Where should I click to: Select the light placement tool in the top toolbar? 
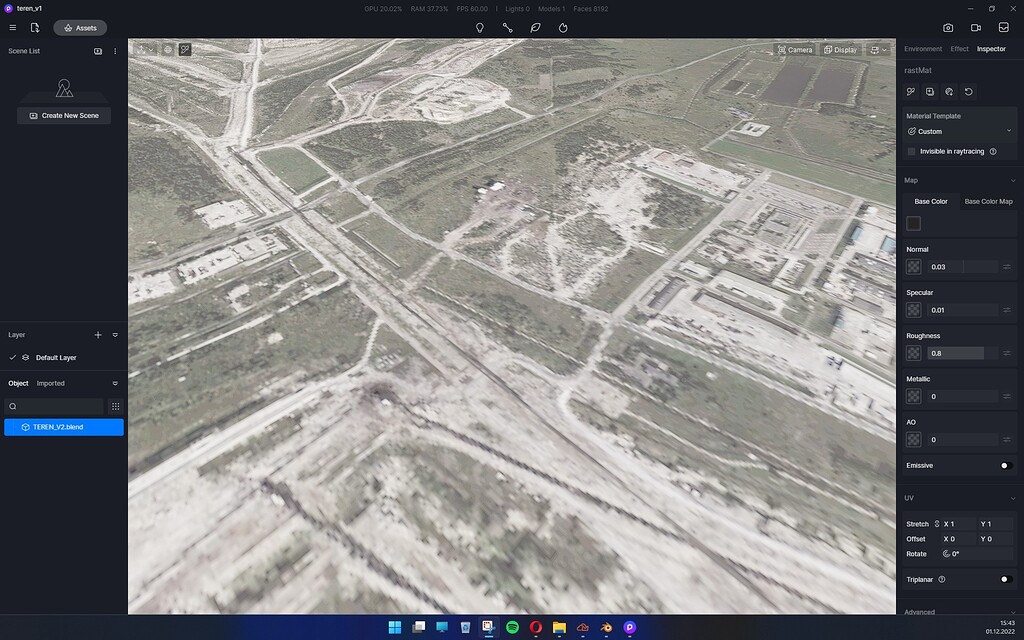click(x=479, y=28)
